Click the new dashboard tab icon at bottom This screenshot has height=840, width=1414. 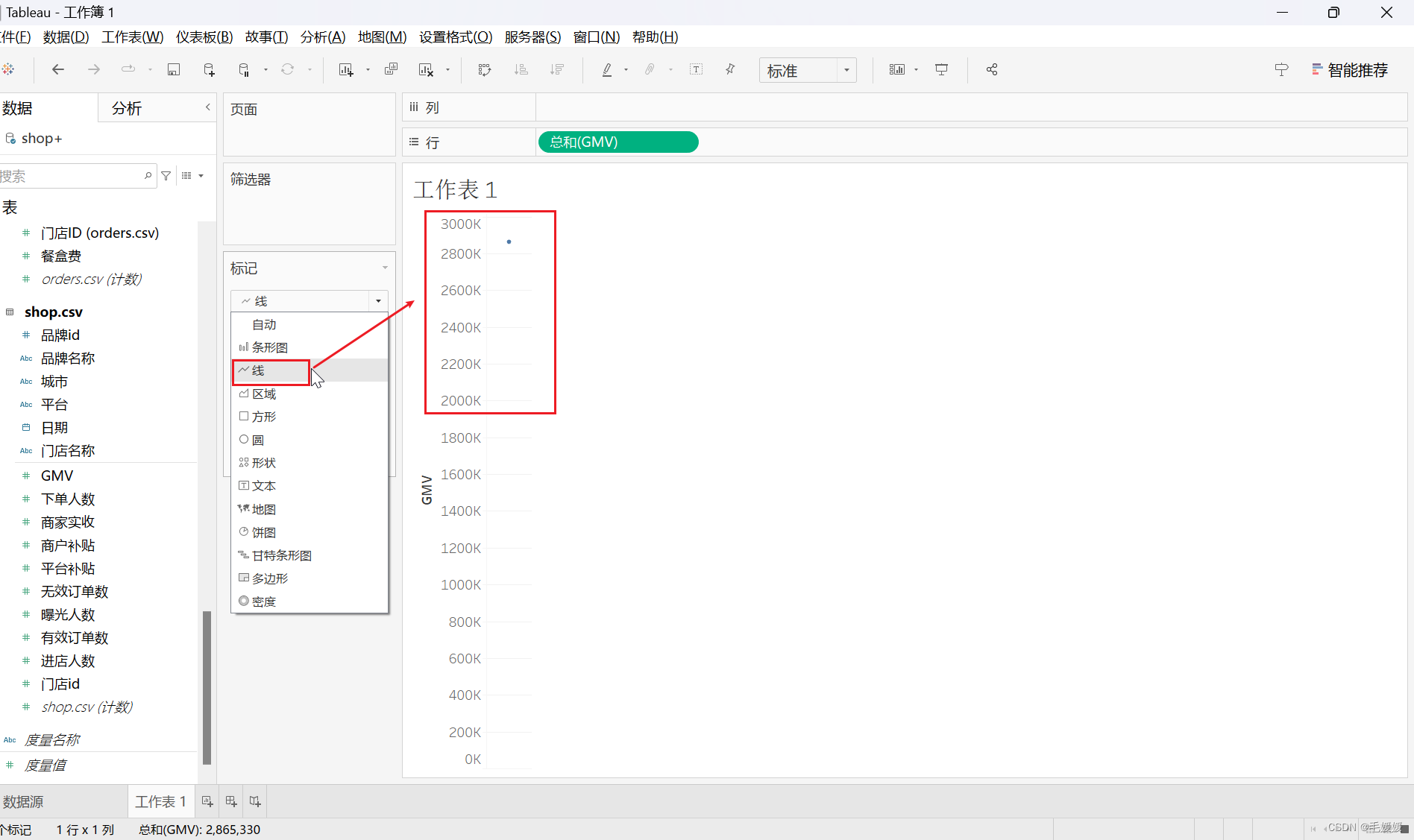click(231, 801)
